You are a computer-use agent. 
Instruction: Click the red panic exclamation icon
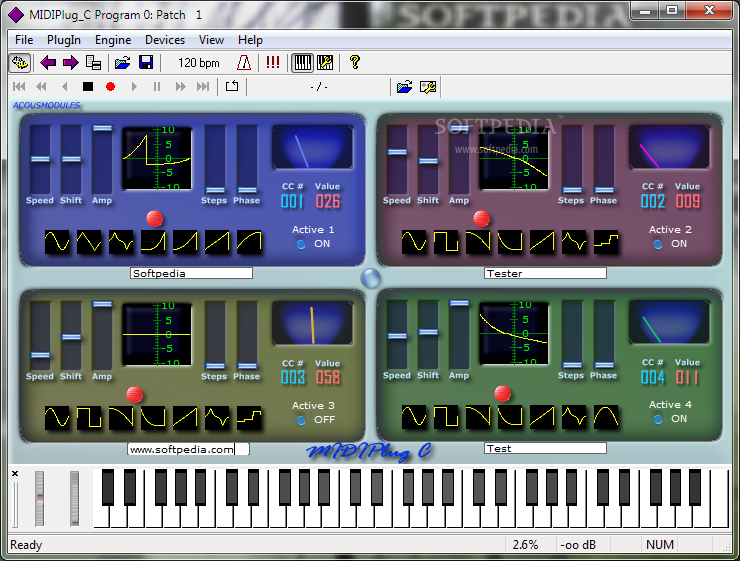[273, 62]
